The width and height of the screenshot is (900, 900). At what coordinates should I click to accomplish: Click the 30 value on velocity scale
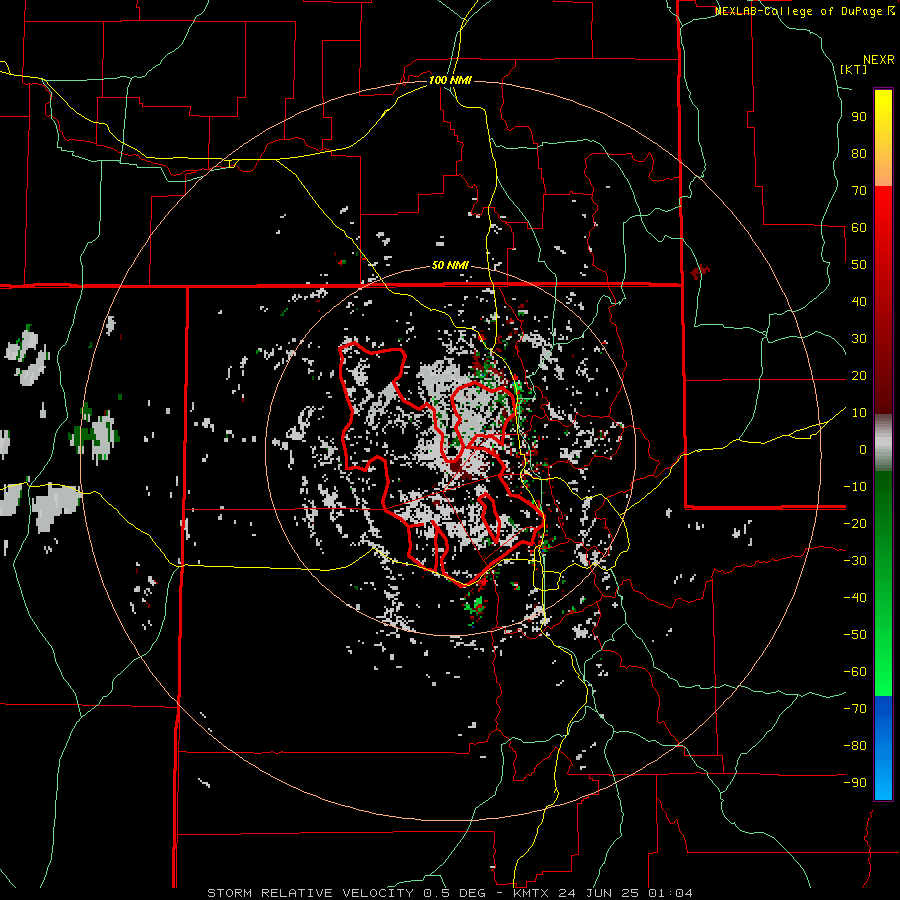859,339
